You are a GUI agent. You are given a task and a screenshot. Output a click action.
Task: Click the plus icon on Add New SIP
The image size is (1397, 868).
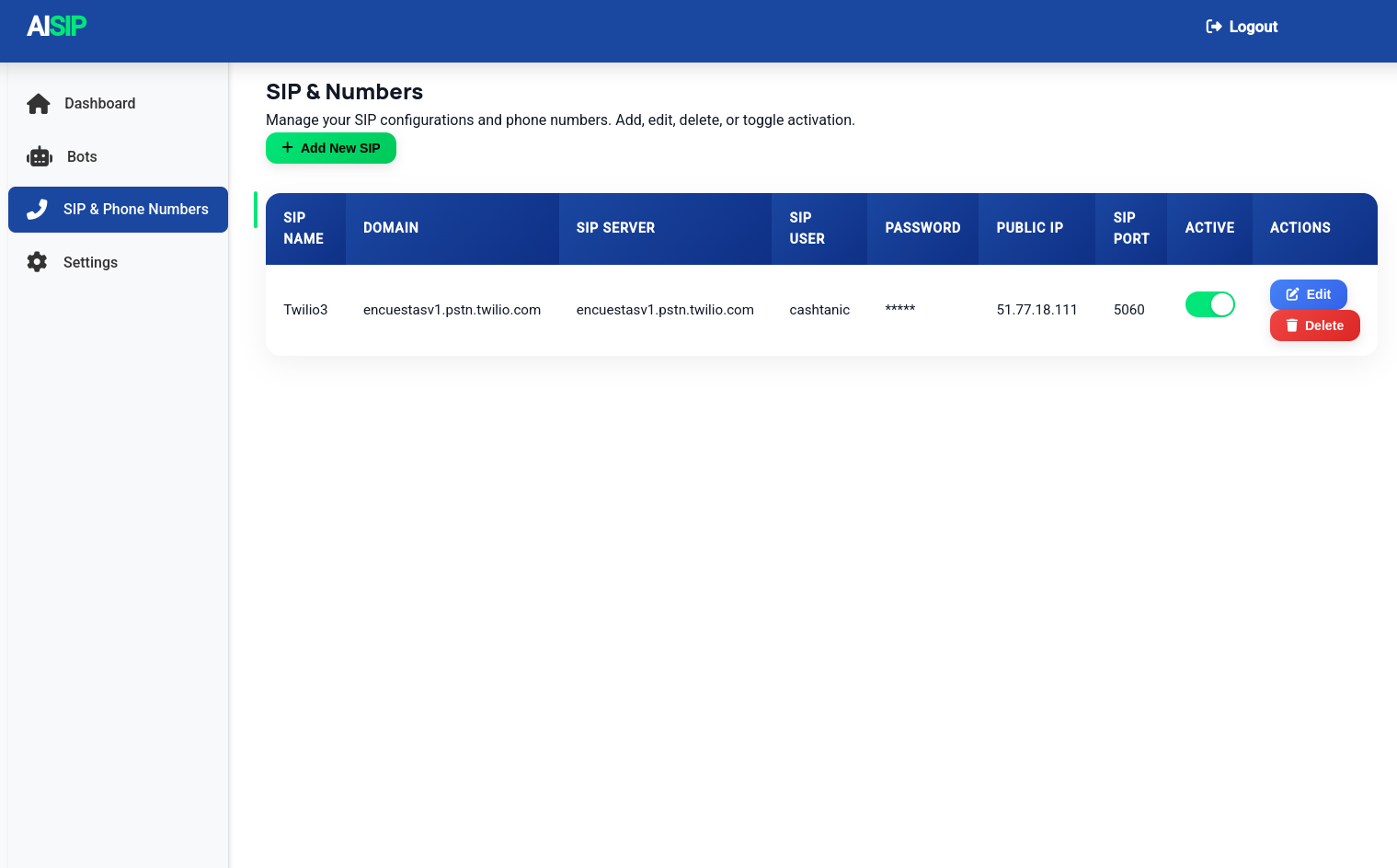(x=287, y=148)
